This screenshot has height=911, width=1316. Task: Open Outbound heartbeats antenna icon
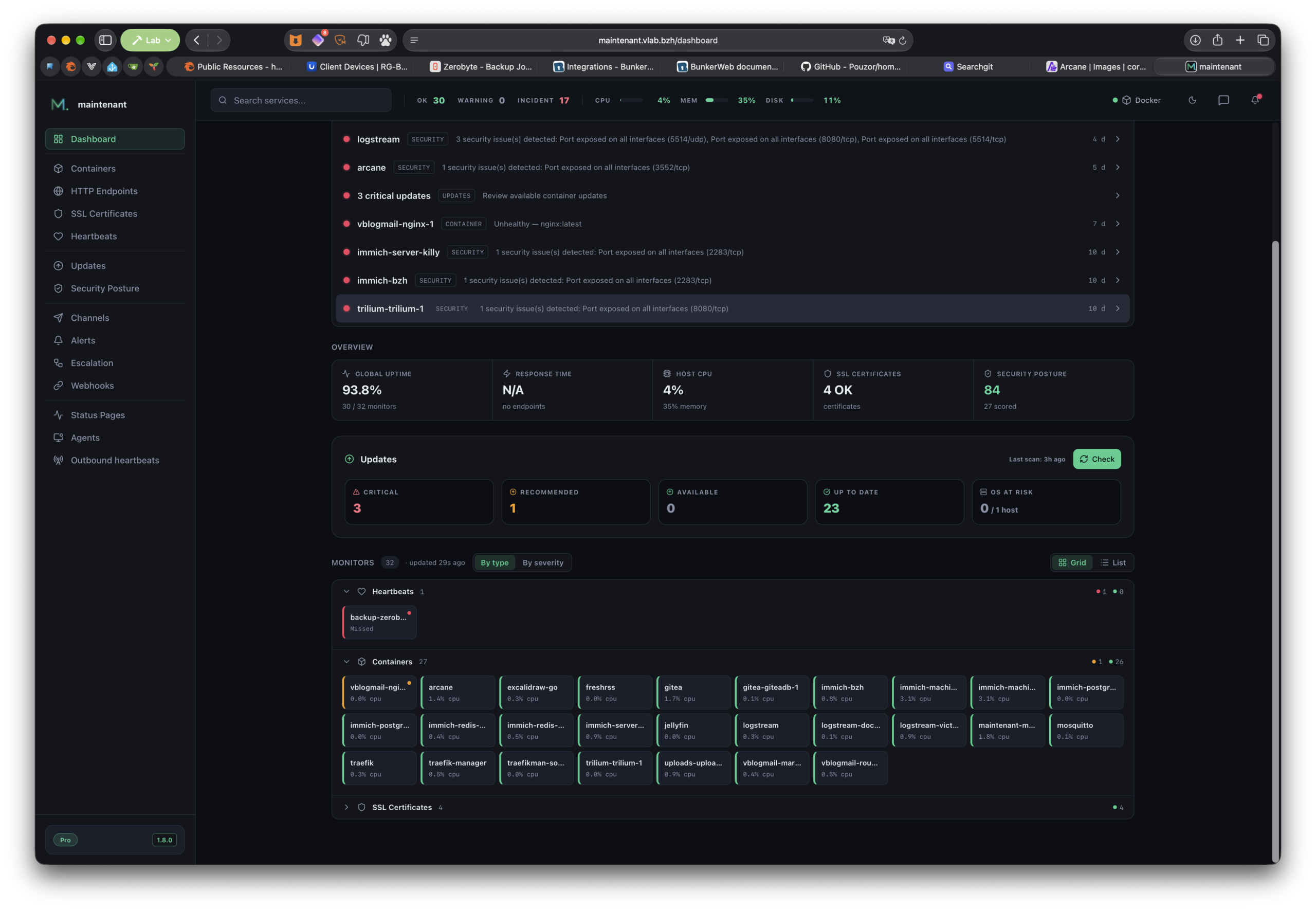tap(58, 460)
